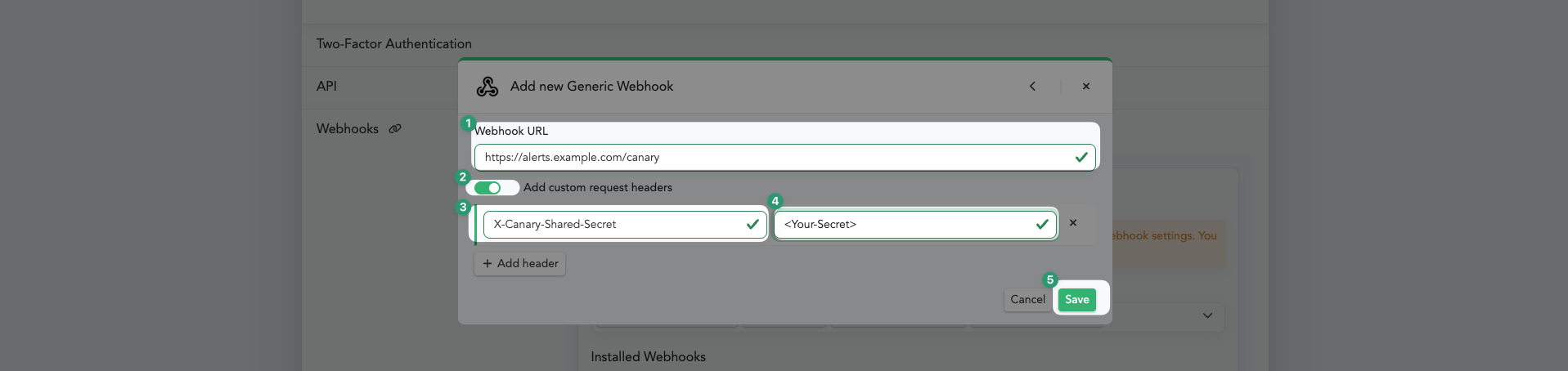
Task: Click the step 1 number badge
Action: (x=468, y=123)
